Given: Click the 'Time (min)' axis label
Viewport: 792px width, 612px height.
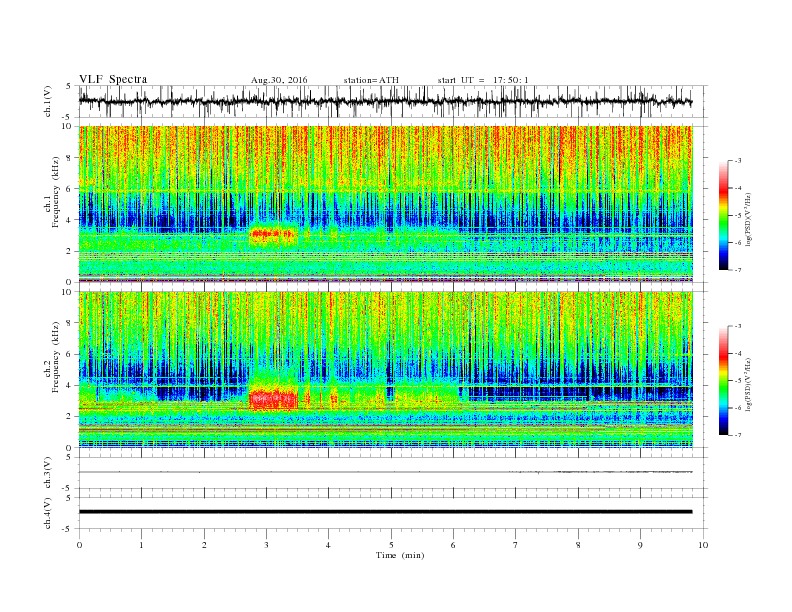Looking at the screenshot, I should click(x=400, y=555).
